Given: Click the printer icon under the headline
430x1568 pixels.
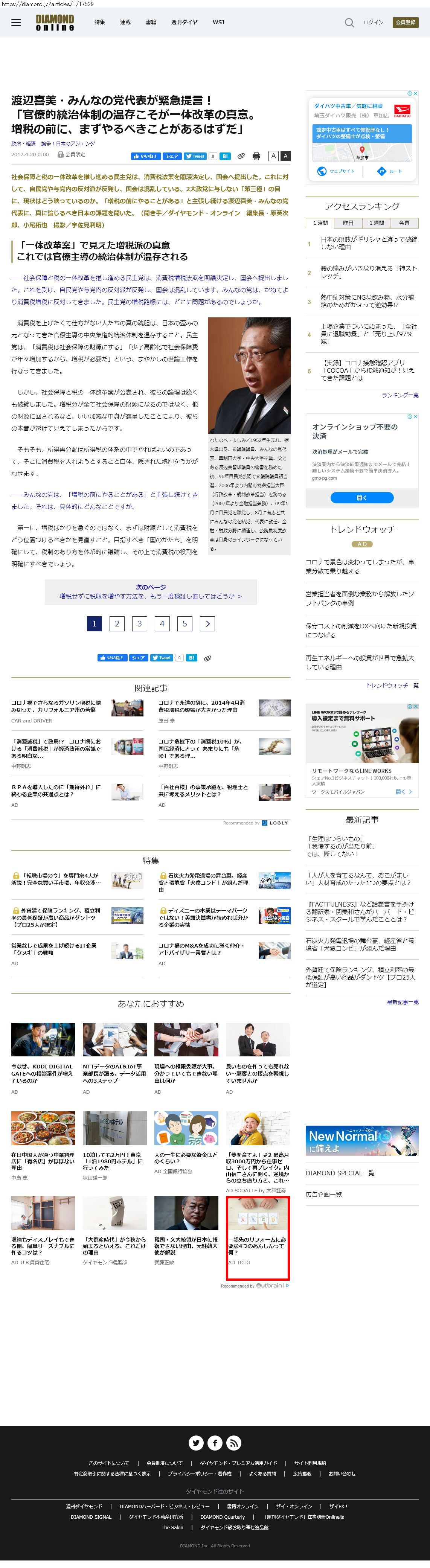Looking at the screenshot, I should 256,157.
